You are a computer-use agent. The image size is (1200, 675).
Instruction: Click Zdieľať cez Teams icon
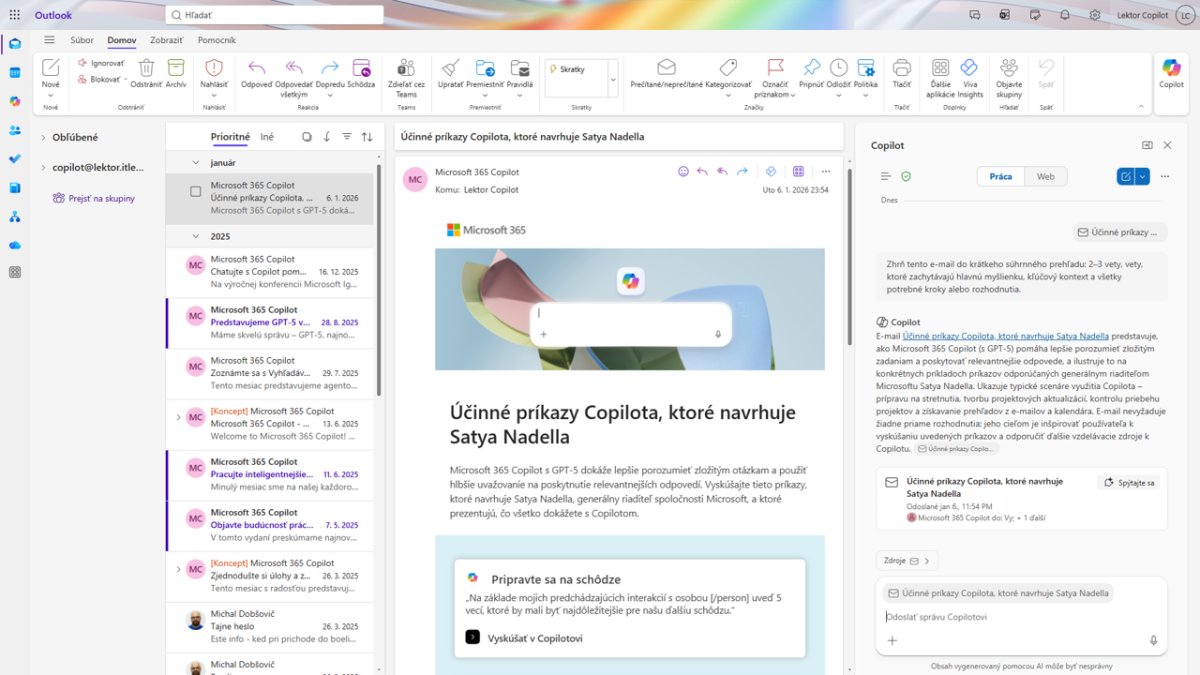406,69
